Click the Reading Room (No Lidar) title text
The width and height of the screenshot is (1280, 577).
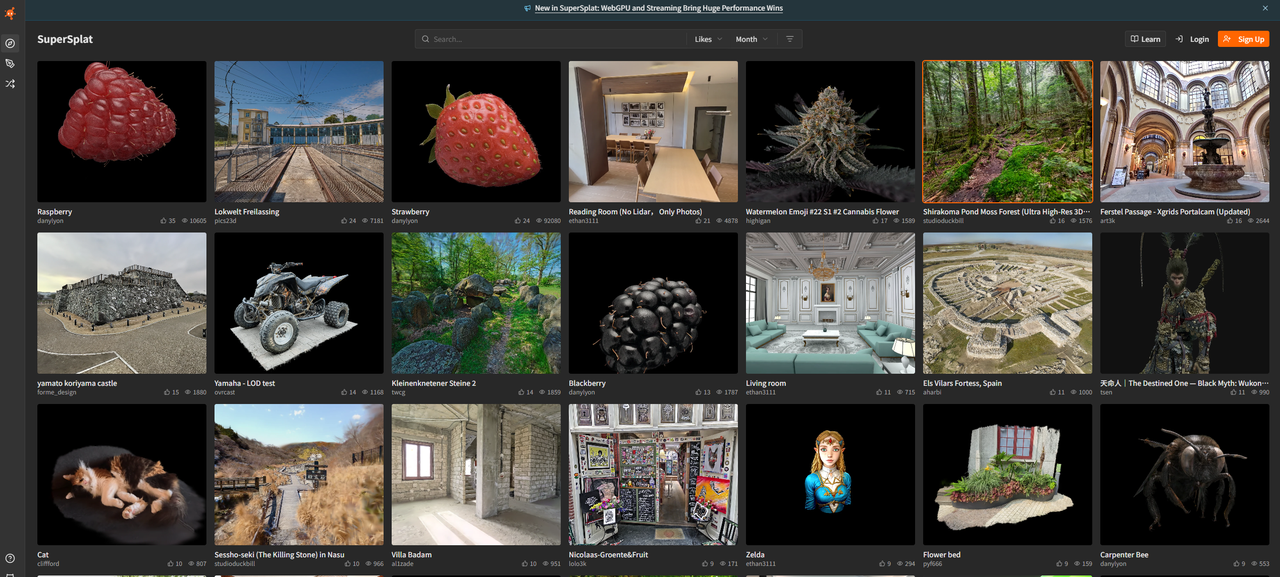click(x=635, y=212)
